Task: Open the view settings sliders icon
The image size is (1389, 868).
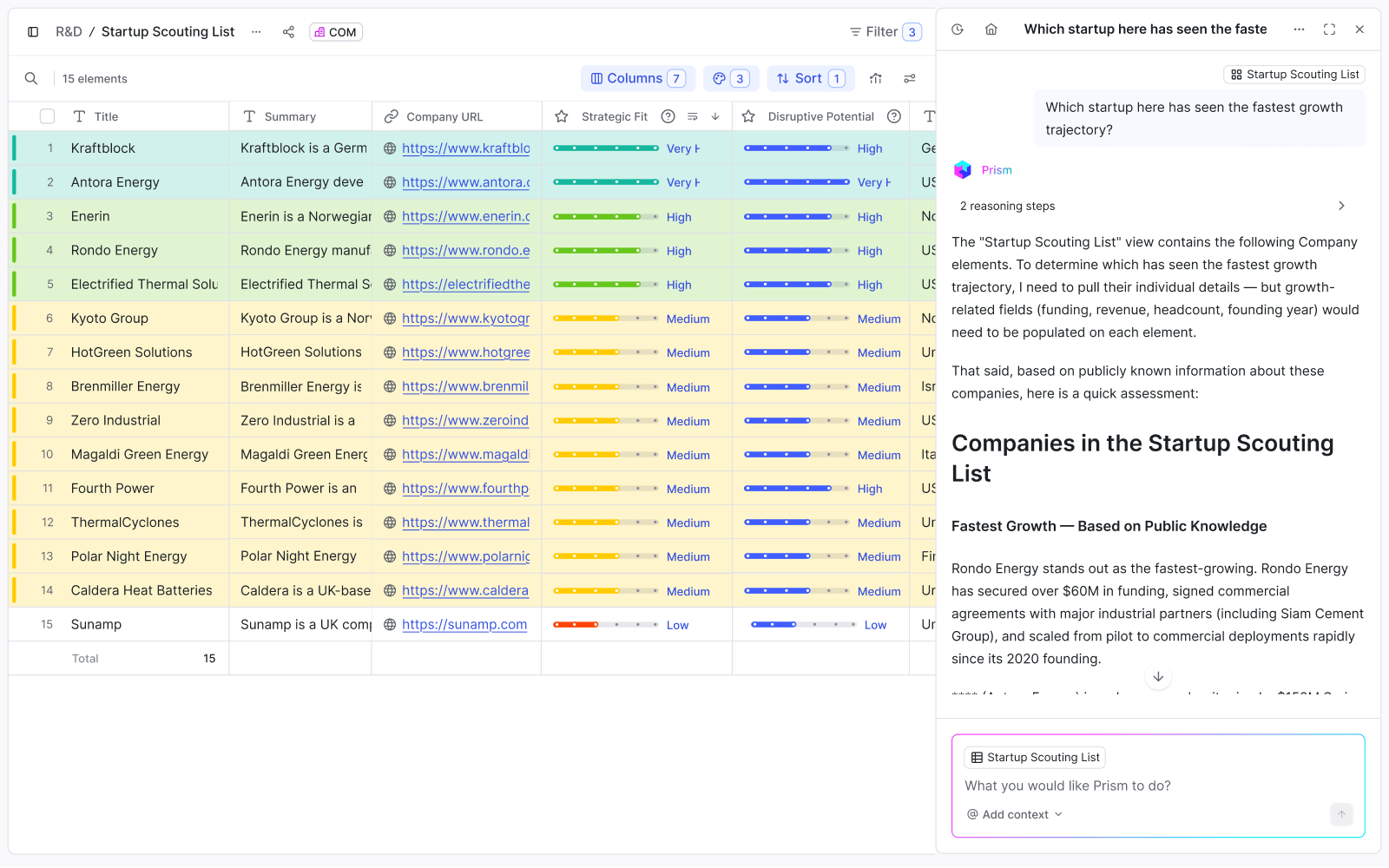Action: [x=910, y=79]
